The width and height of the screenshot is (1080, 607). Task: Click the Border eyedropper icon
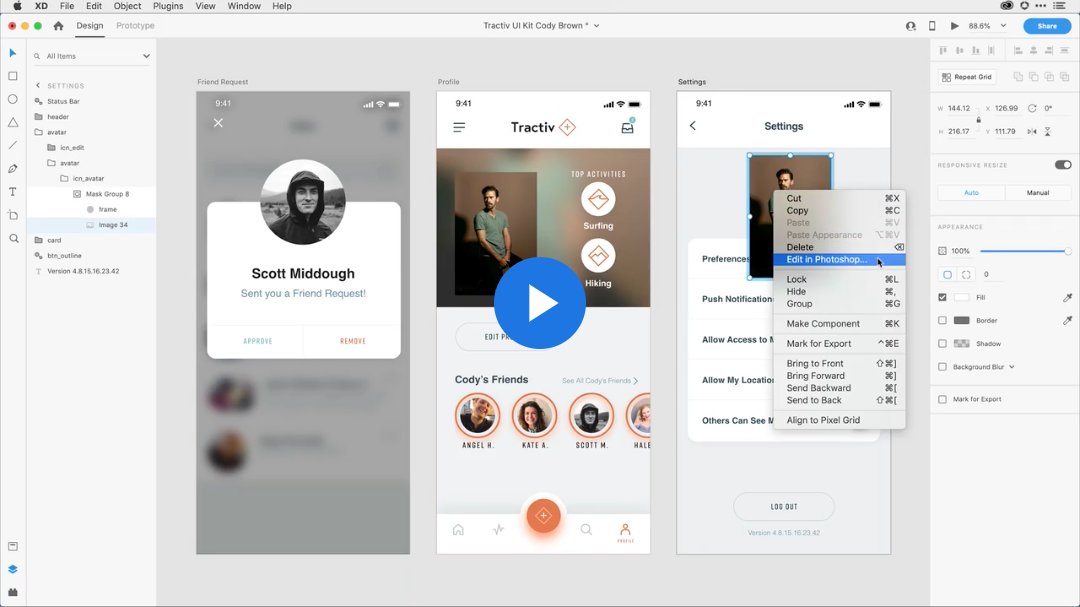click(1067, 320)
